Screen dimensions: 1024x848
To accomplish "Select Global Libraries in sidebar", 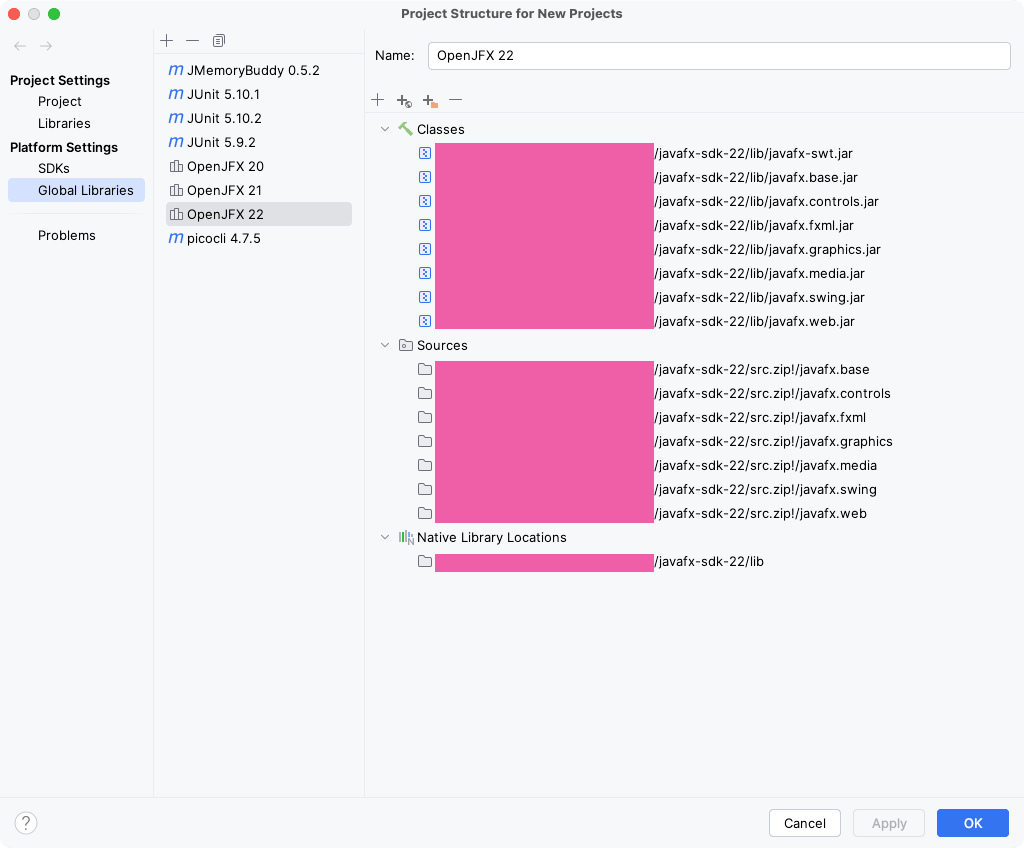I will 76,190.
